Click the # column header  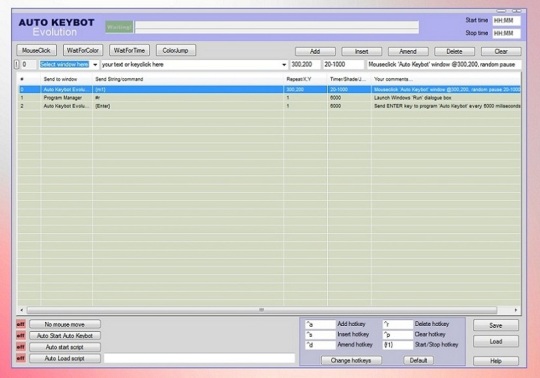click(29, 79)
